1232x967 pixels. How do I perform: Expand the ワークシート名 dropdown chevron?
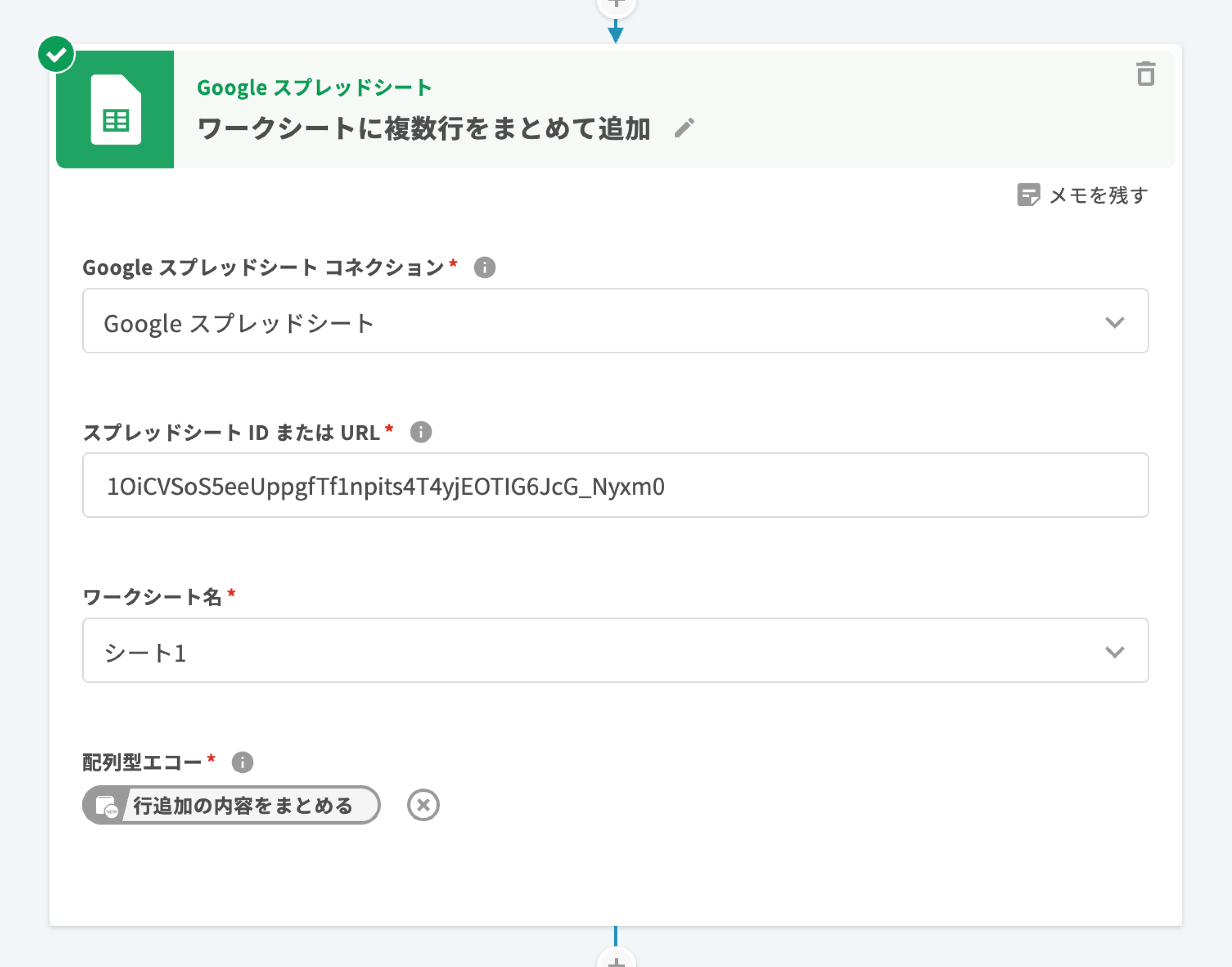[x=1114, y=652]
